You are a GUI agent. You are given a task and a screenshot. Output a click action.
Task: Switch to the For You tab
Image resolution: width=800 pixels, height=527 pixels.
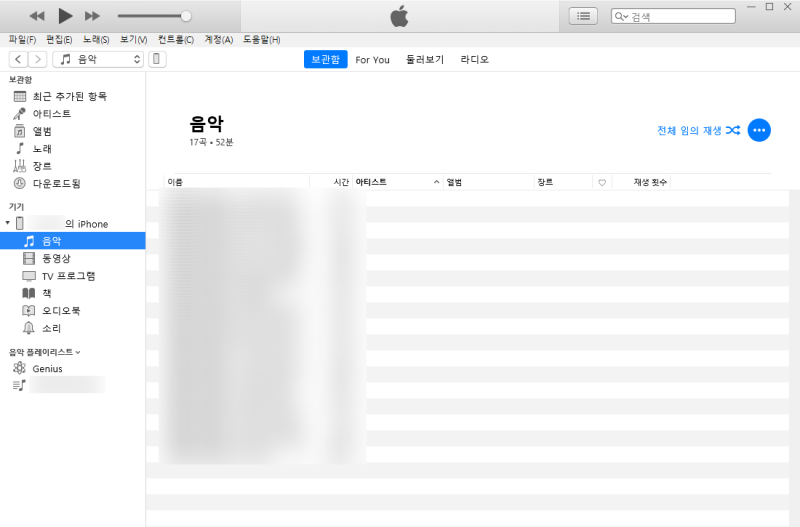point(372,60)
